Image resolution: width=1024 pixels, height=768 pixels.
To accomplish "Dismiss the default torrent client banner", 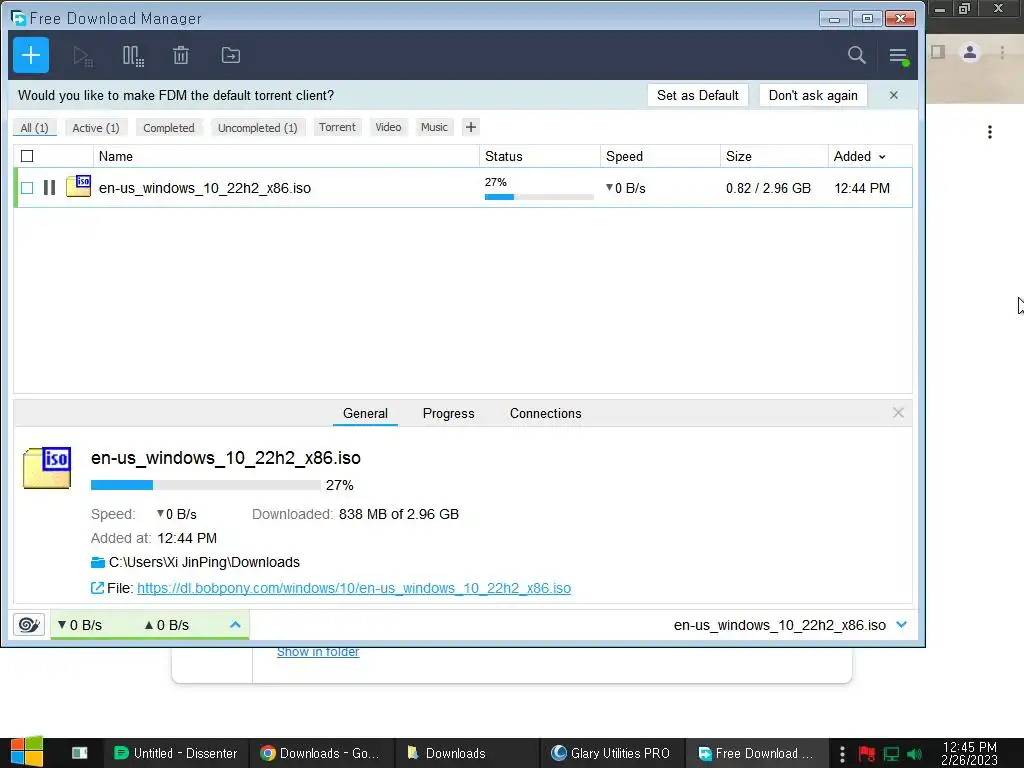I will (x=894, y=95).
